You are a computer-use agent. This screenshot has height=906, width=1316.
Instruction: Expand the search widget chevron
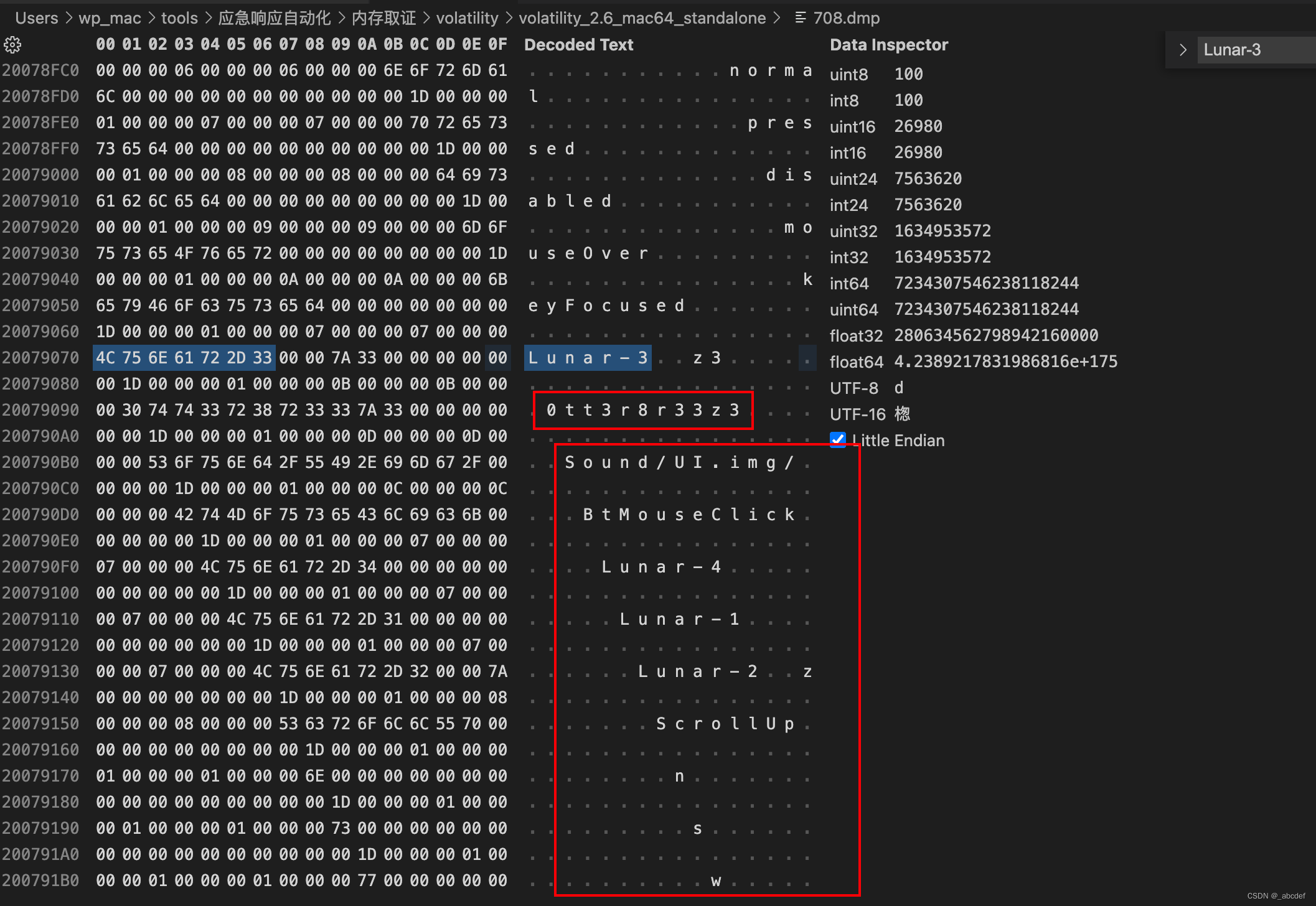pyautogui.click(x=1182, y=49)
